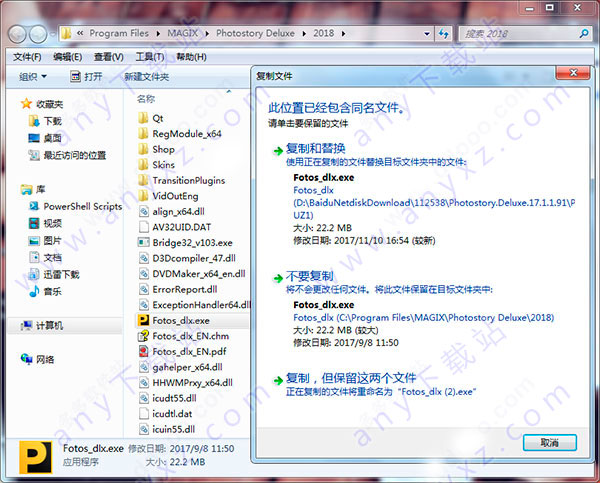
Task: Click the Shop folder icon
Action: (143, 149)
